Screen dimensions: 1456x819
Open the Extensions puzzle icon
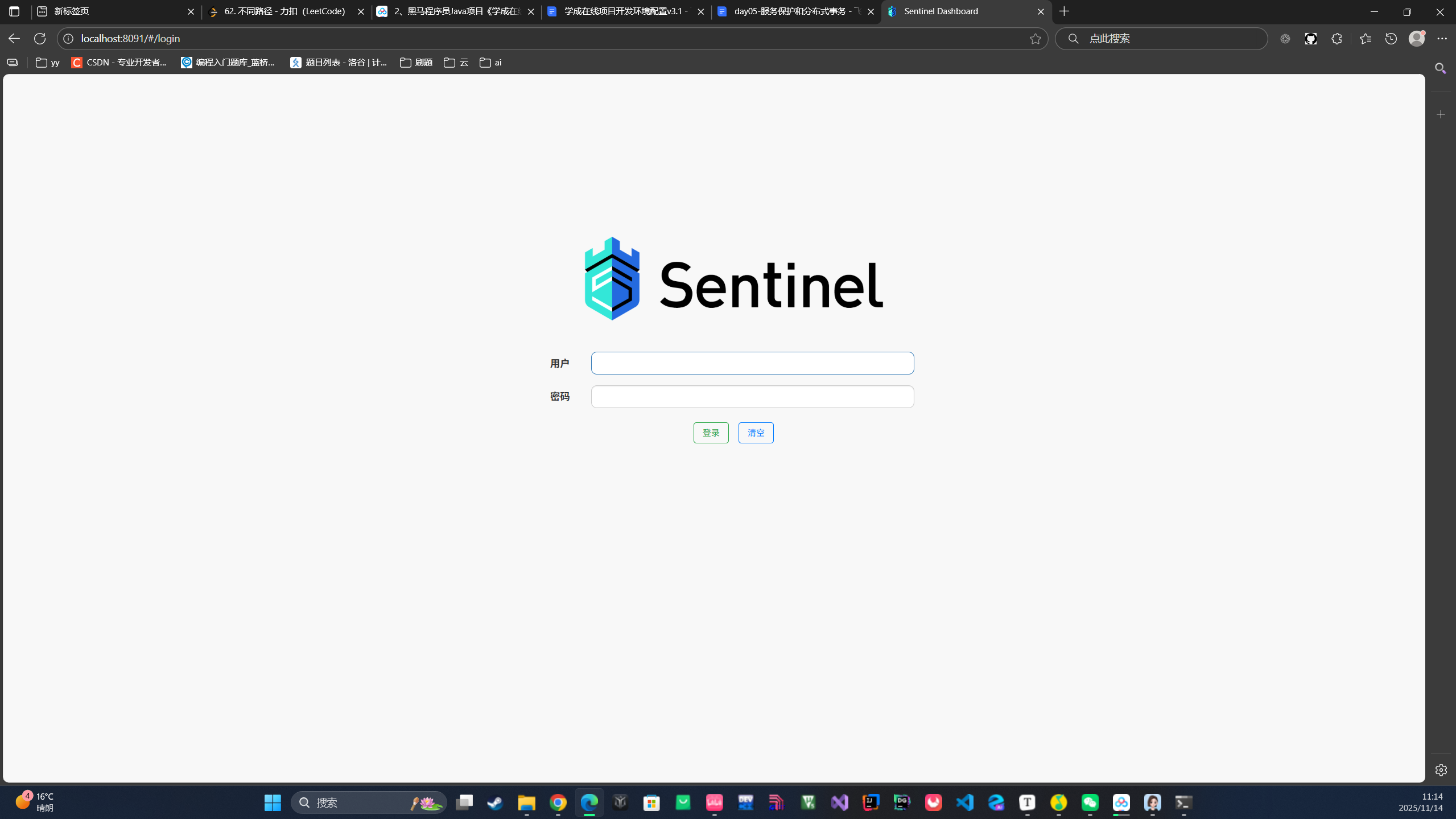(x=1337, y=38)
